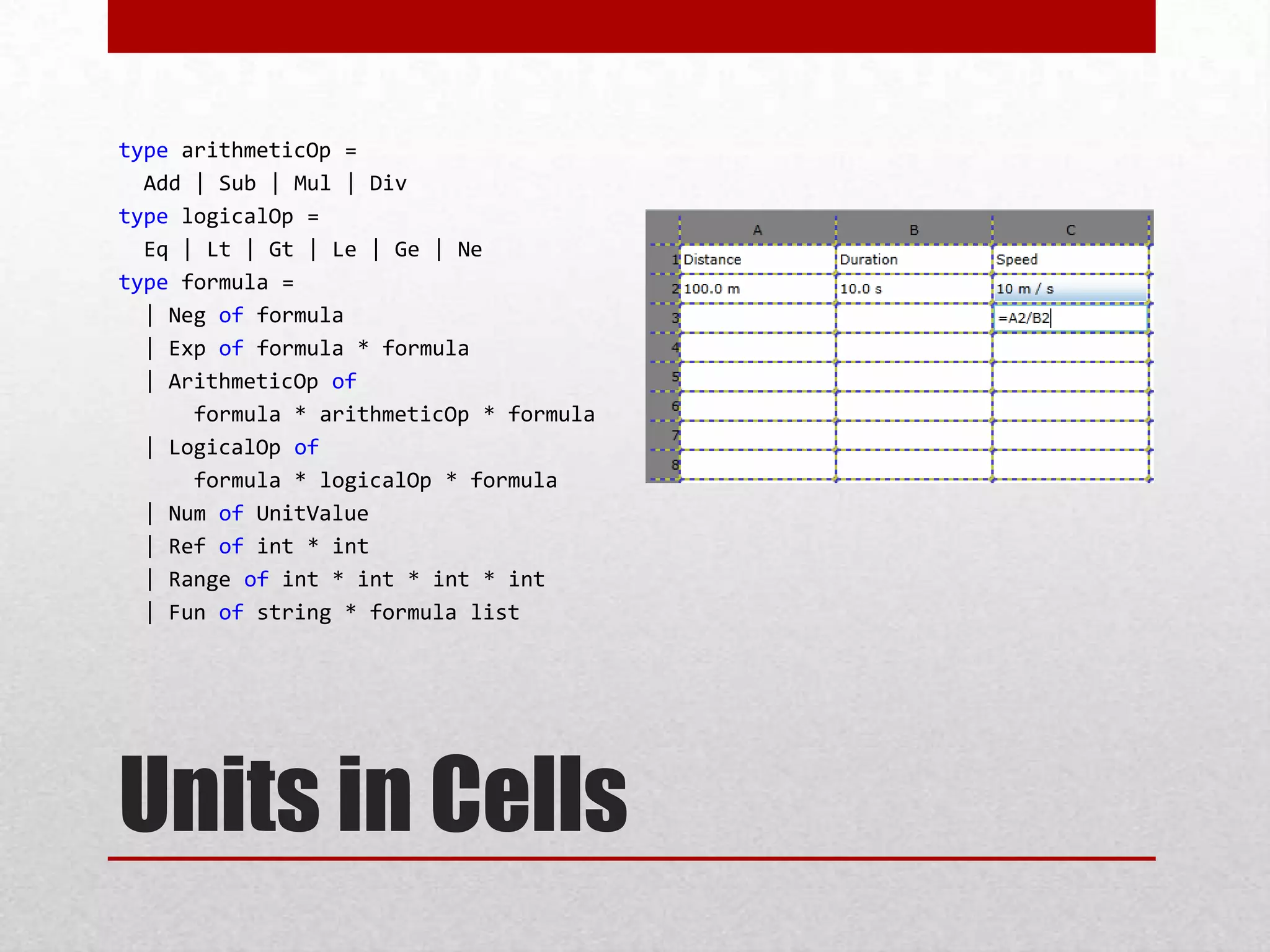Select column A header in spreadsheet

point(757,230)
